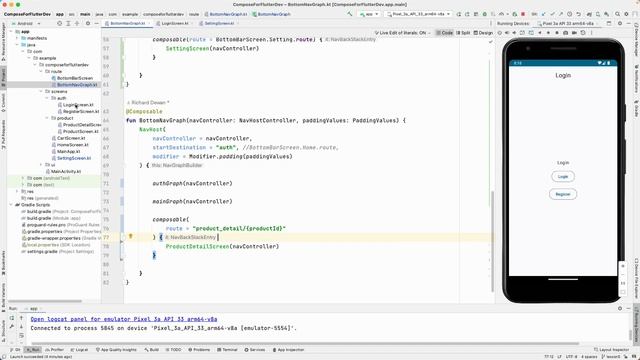Click the Git update project arrow icon

pos(544,14)
